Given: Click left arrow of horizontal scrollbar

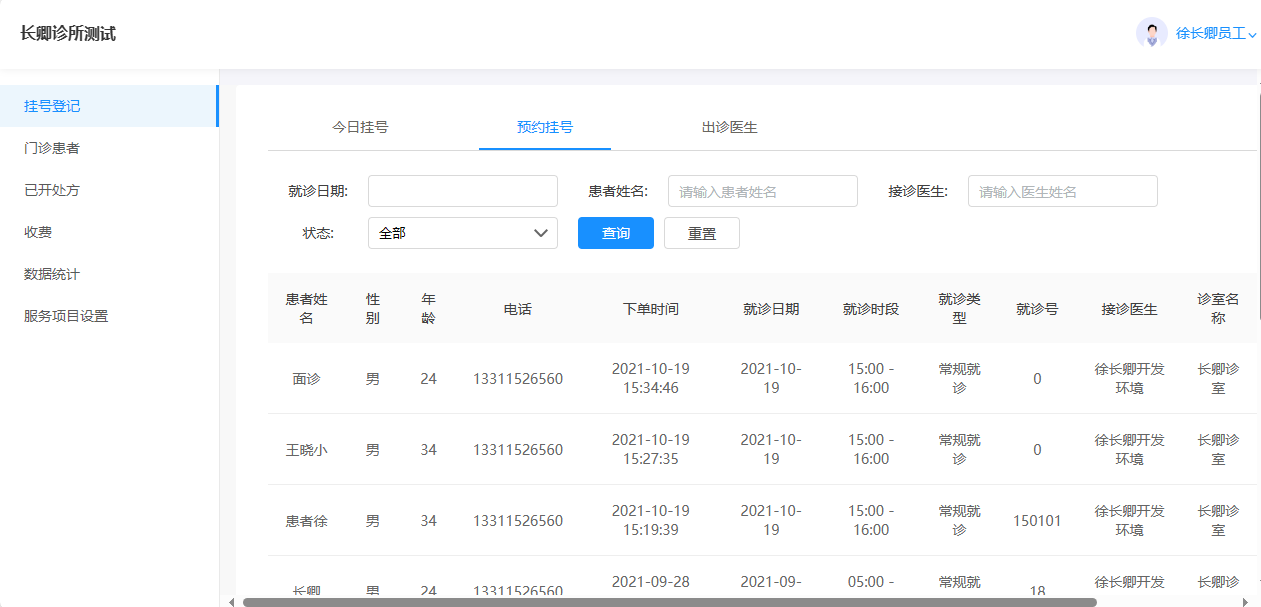Looking at the screenshot, I should pyautogui.click(x=232, y=602).
